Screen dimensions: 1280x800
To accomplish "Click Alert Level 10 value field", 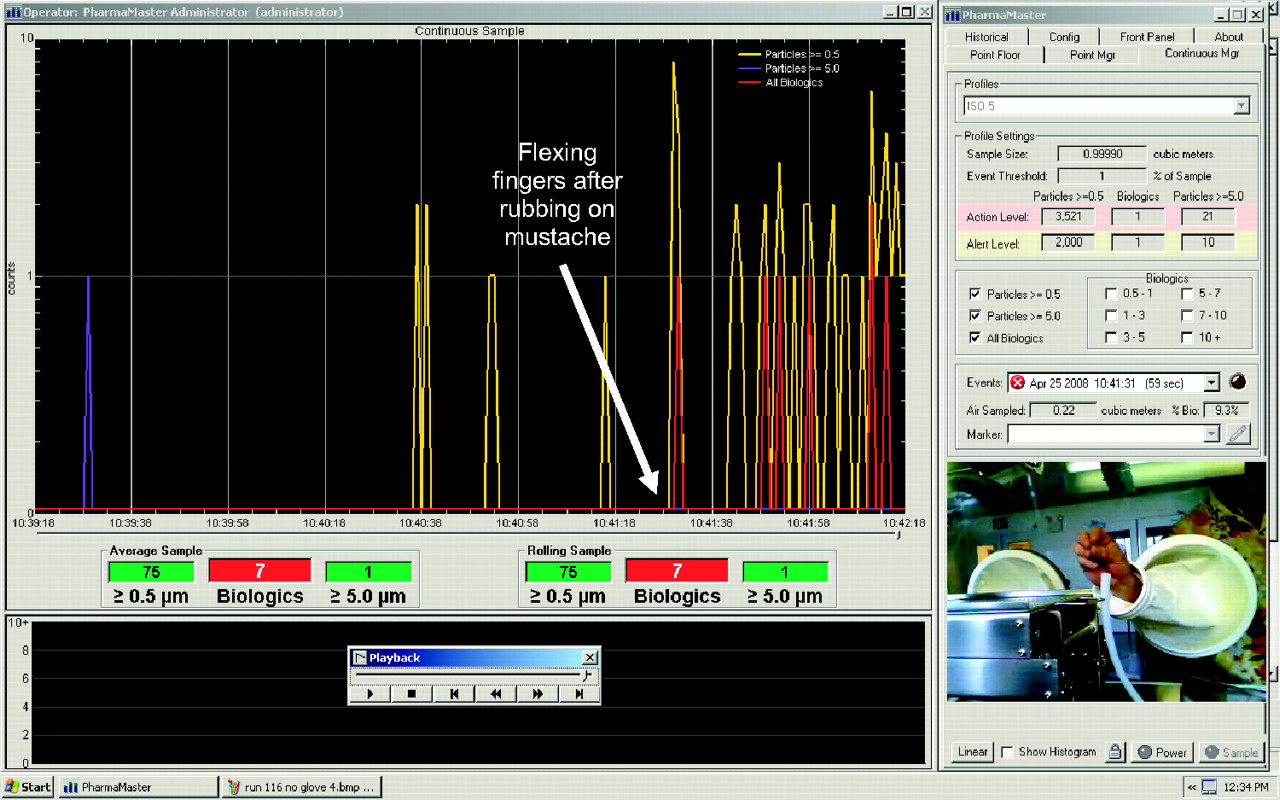I will pyautogui.click(x=1208, y=243).
